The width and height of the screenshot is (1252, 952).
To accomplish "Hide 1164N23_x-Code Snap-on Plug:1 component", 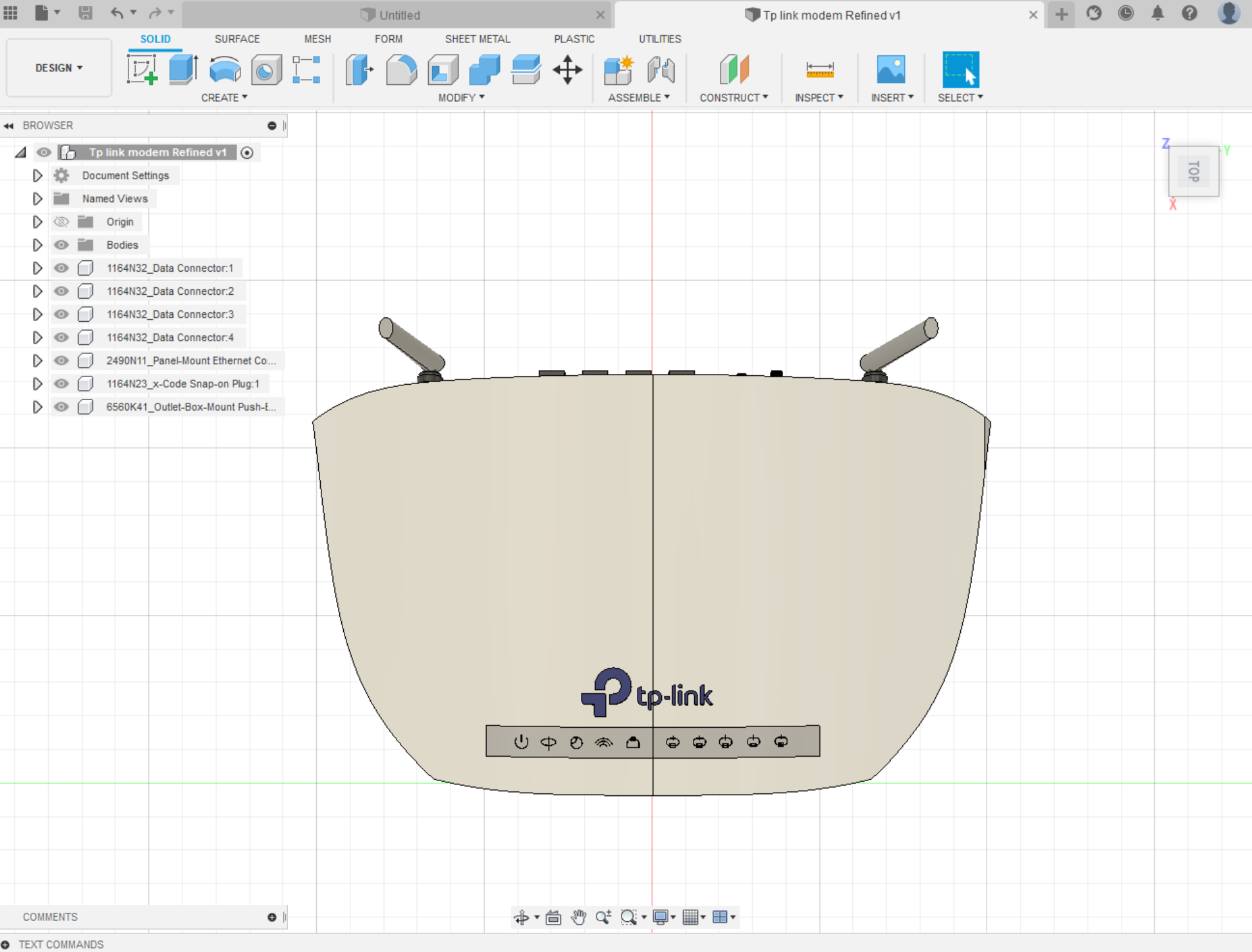I will pos(61,383).
